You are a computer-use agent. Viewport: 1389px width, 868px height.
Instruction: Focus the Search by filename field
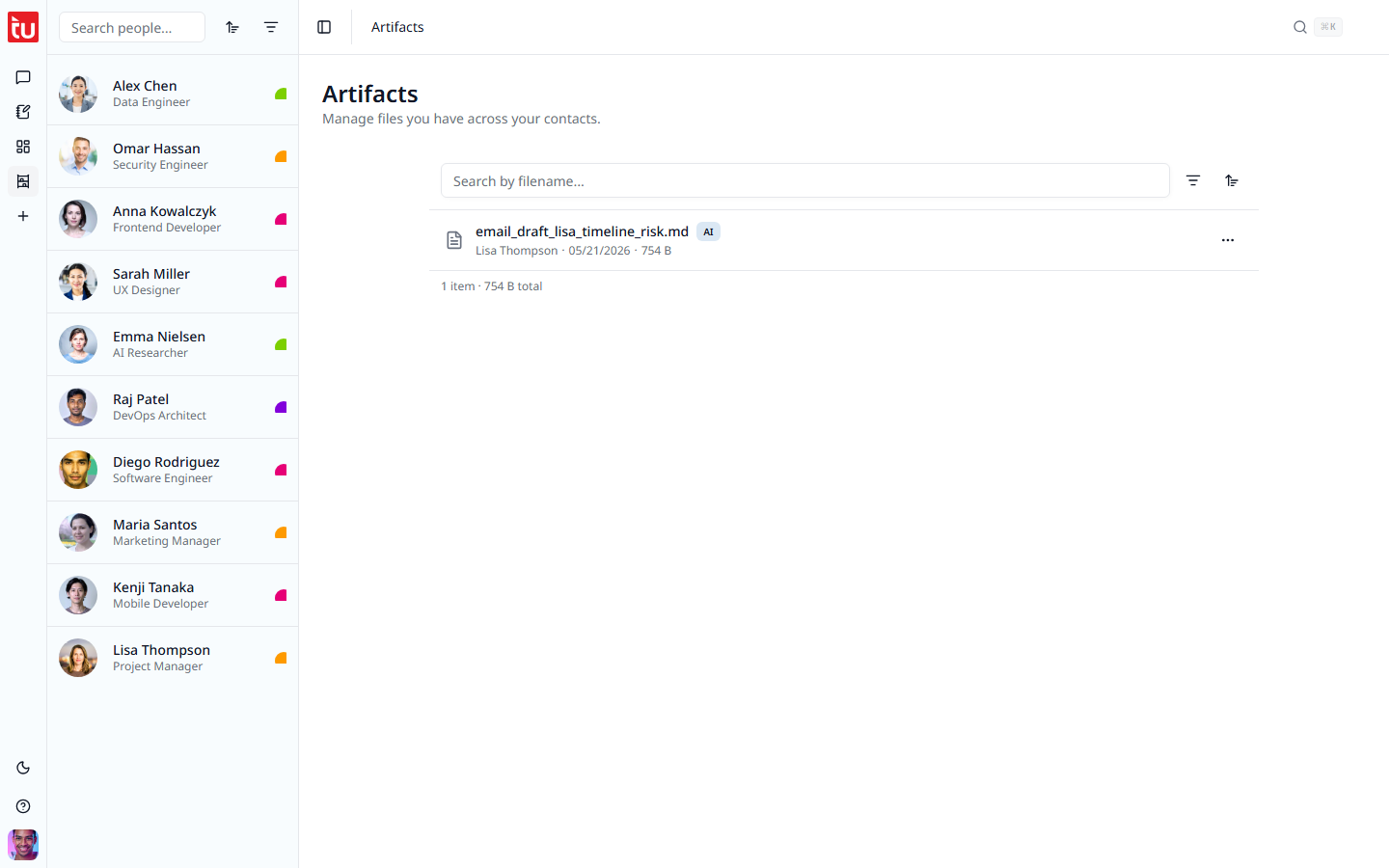coord(805,180)
